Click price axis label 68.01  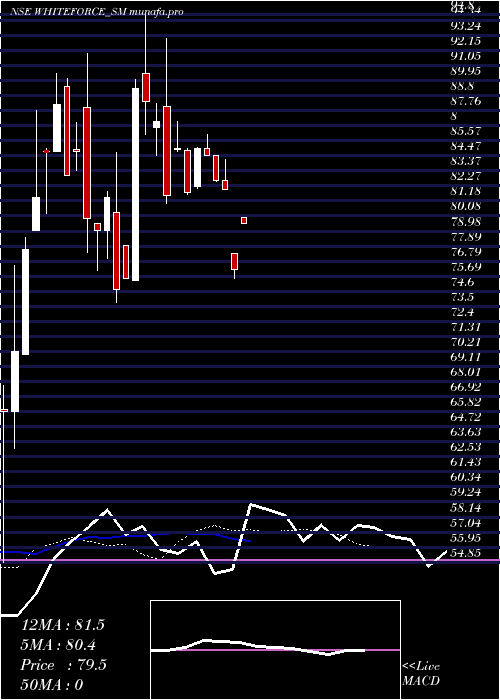465,372
